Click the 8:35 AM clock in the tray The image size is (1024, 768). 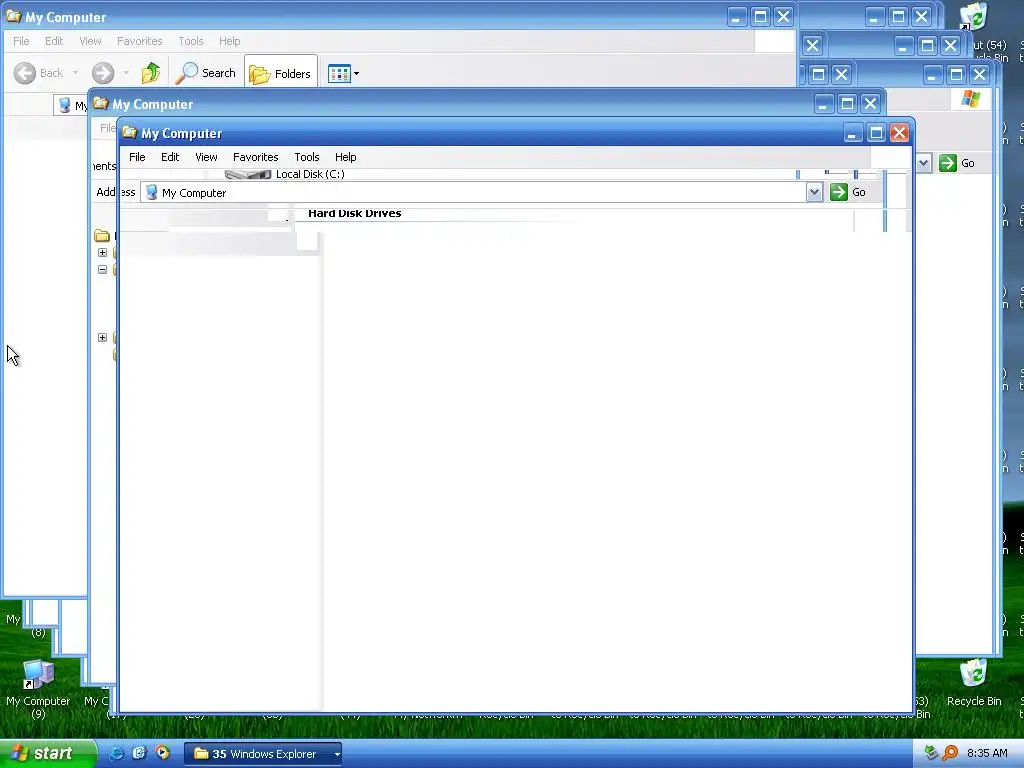tap(987, 754)
